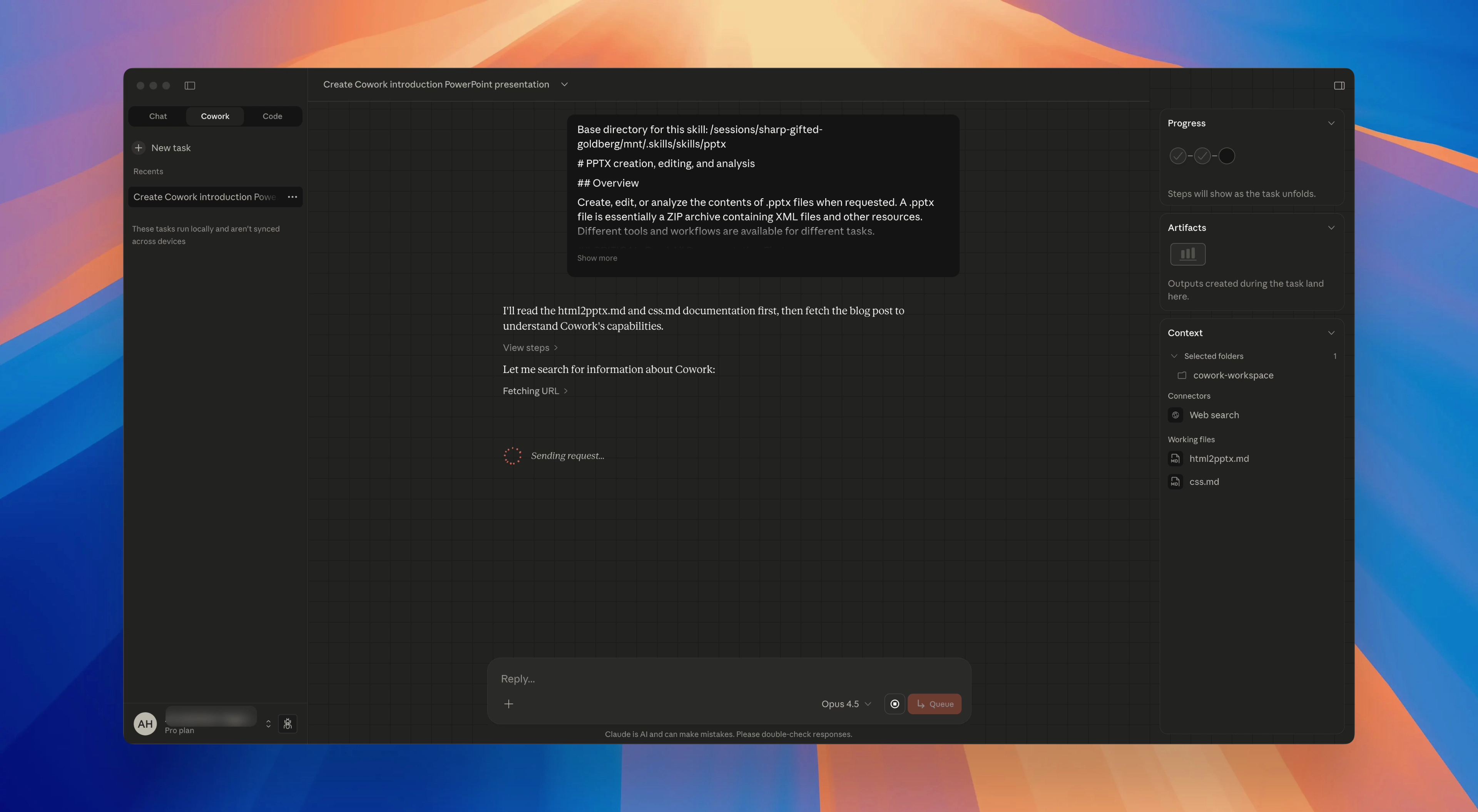Click the Queue button
This screenshot has width=1478, height=812.
pos(935,704)
